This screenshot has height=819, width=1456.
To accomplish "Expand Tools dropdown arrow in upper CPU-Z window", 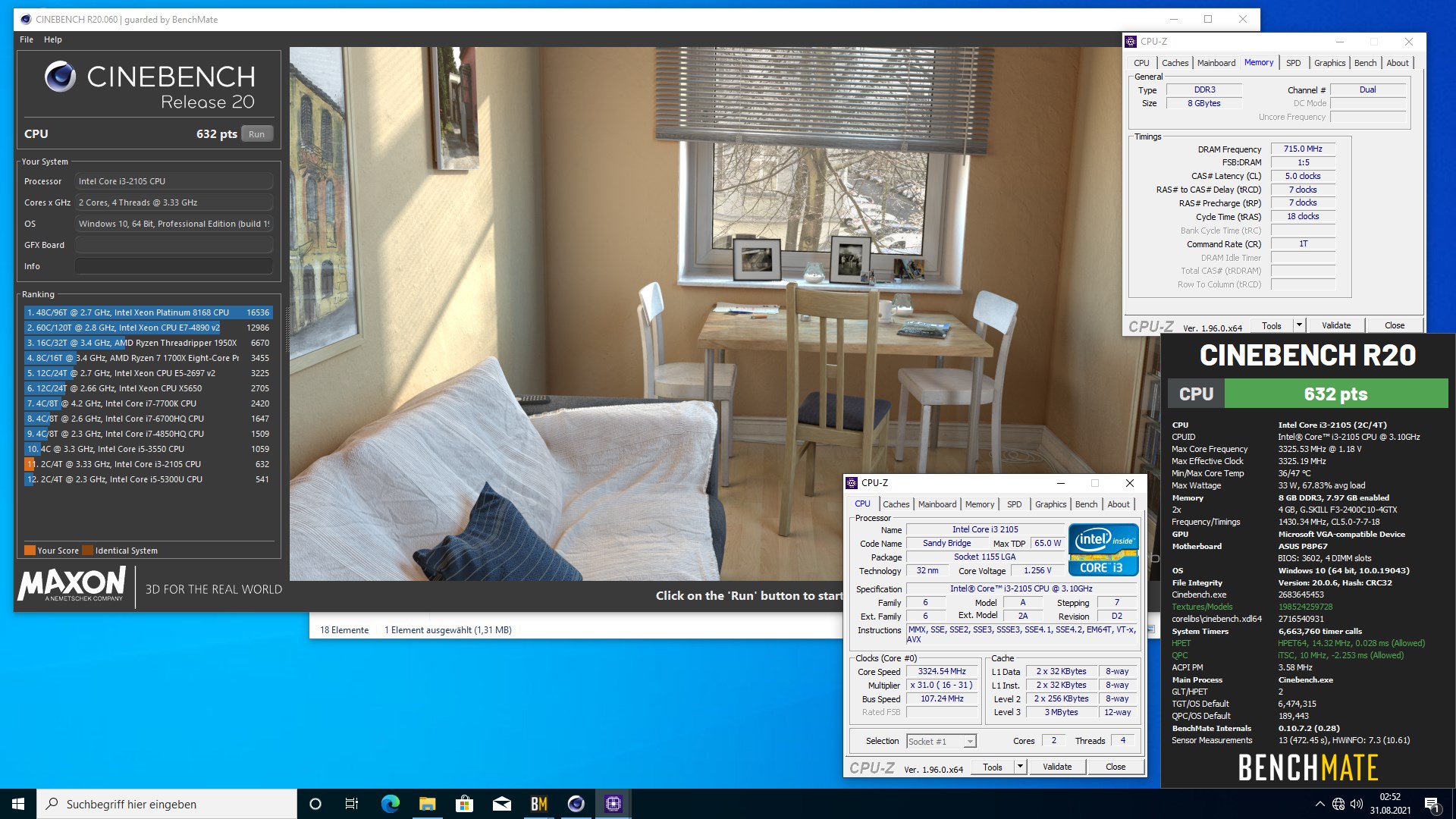I will click(x=1299, y=325).
